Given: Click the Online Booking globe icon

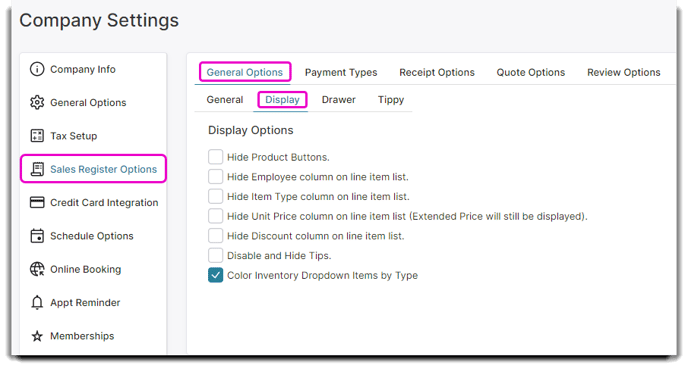Looking at the screenshot, I should coord(37,269).
